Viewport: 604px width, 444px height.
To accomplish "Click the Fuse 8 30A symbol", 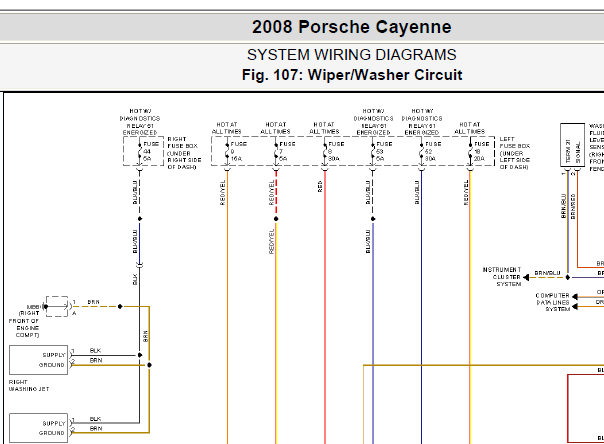I will [x=325, y=151].
